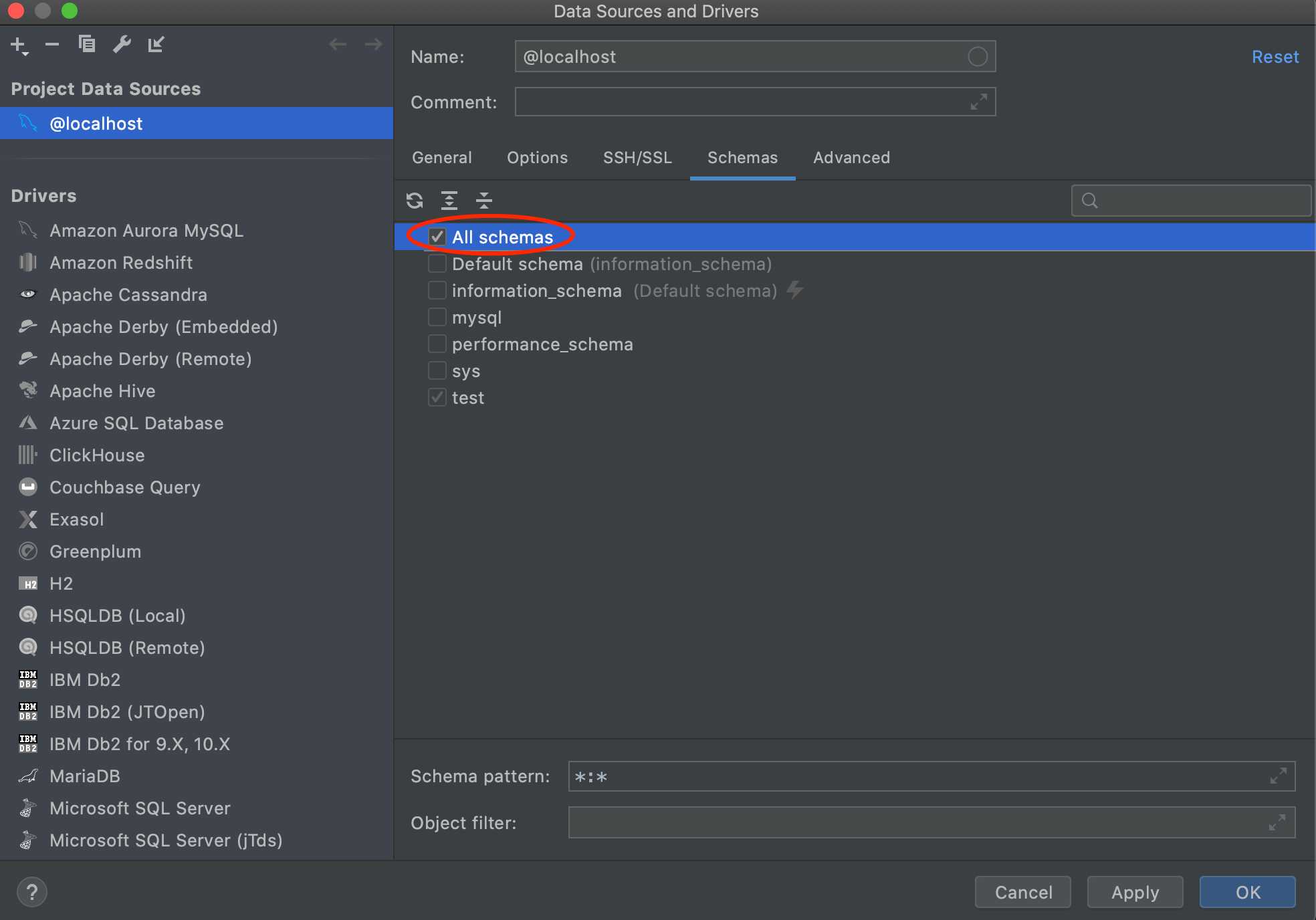Click the Apply button
This screenshot has height=920, width=1316.
(x=1135, y=892)
